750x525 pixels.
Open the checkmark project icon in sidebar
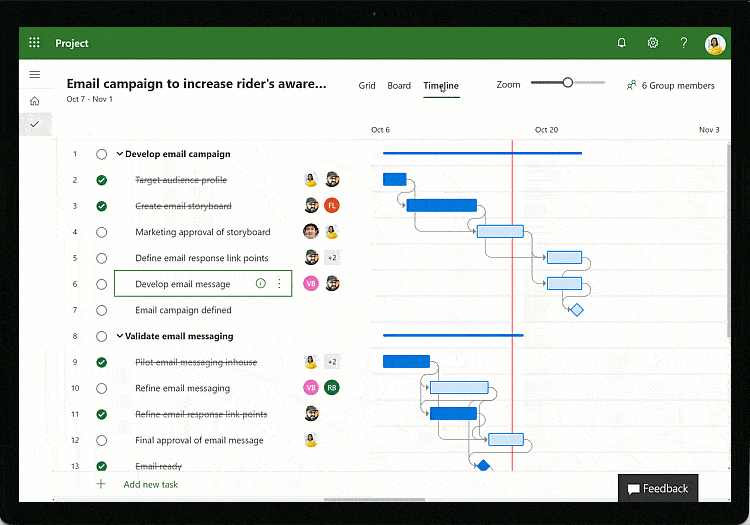tap(34, 124)
